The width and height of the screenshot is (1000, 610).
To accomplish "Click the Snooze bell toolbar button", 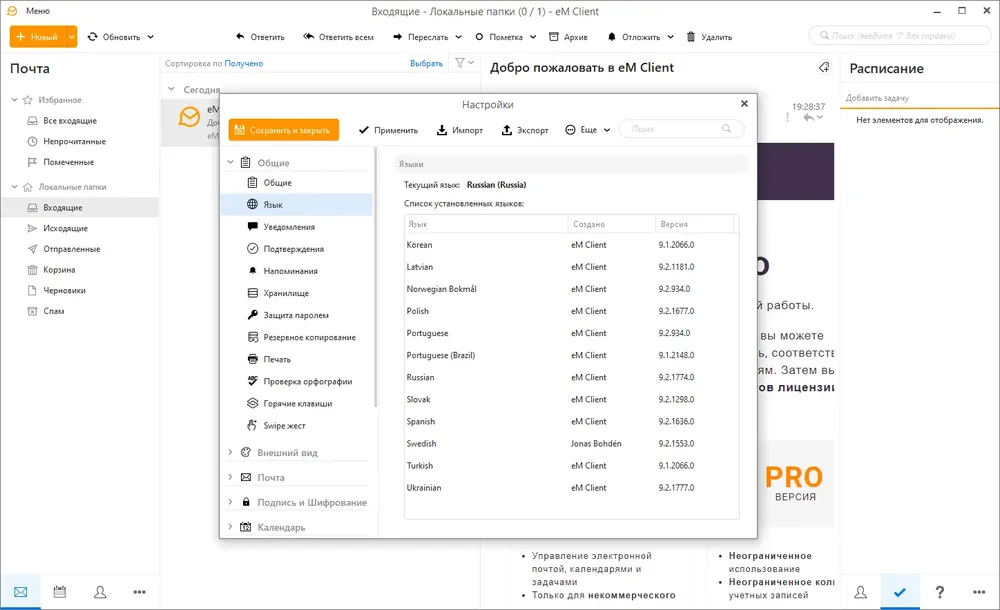I will click(634, 37).
